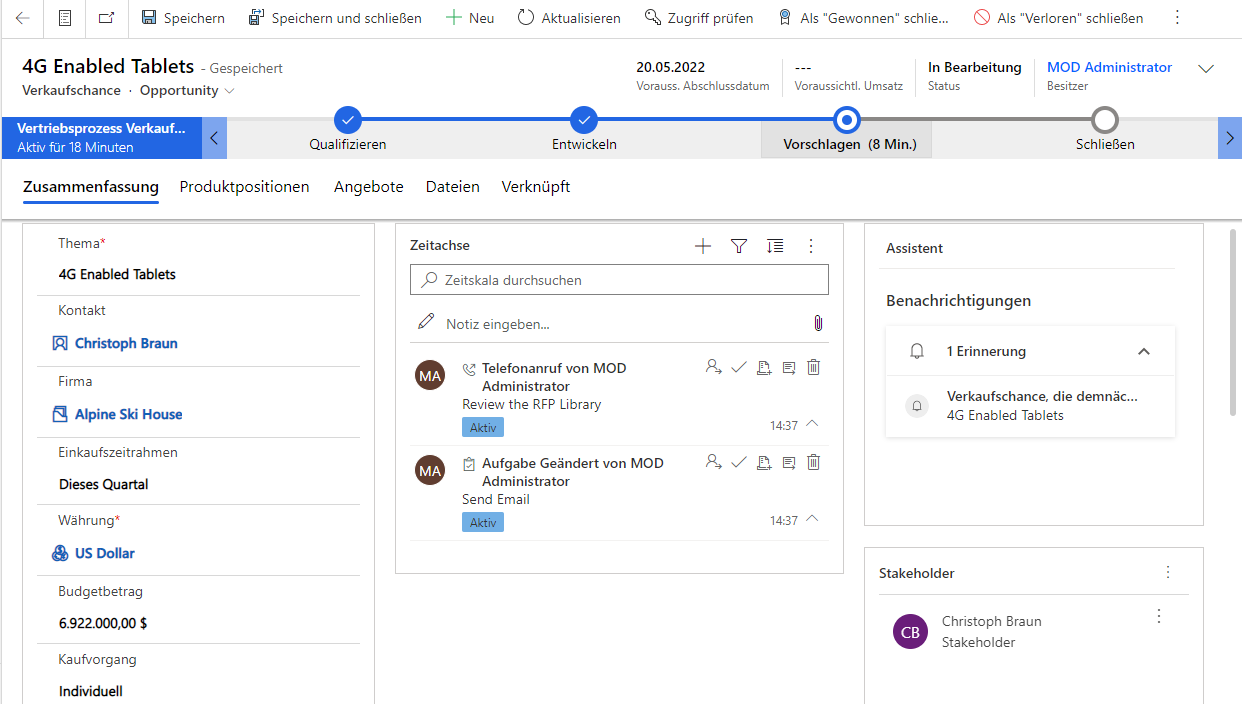Viewport: 1242px width, 704px height.
Task: Expand the header details chevron beside Besitzer
Action: click(x=1206, y=69)
